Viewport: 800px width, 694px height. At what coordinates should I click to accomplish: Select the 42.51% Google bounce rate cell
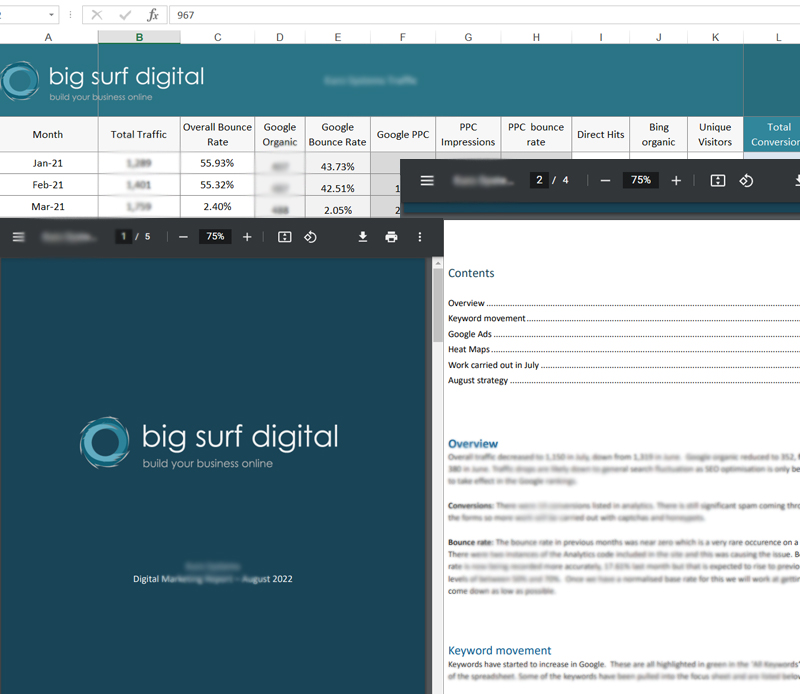coord(337,187)
